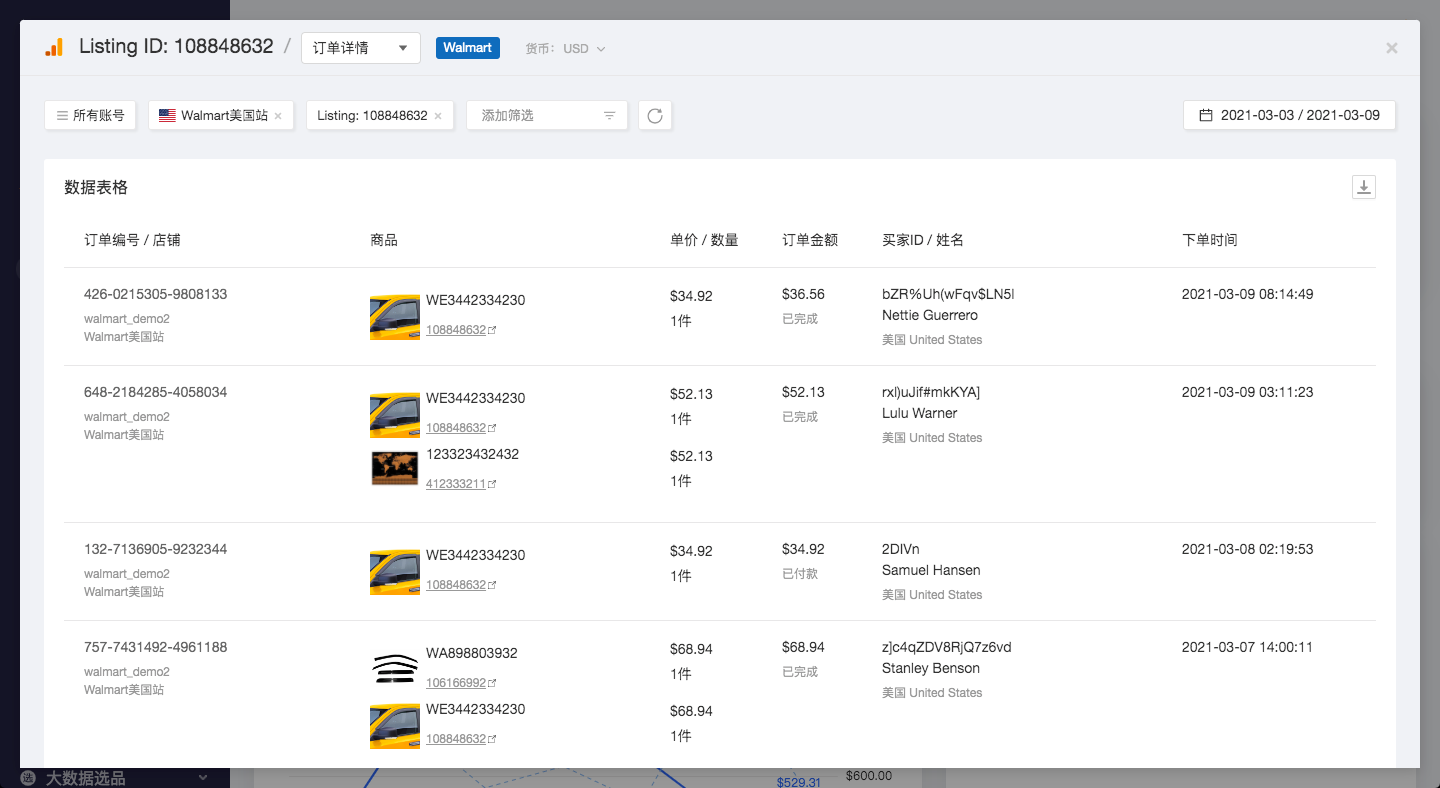Open listing link 412333211
The image size is (1440, 788).
(456, 484)
